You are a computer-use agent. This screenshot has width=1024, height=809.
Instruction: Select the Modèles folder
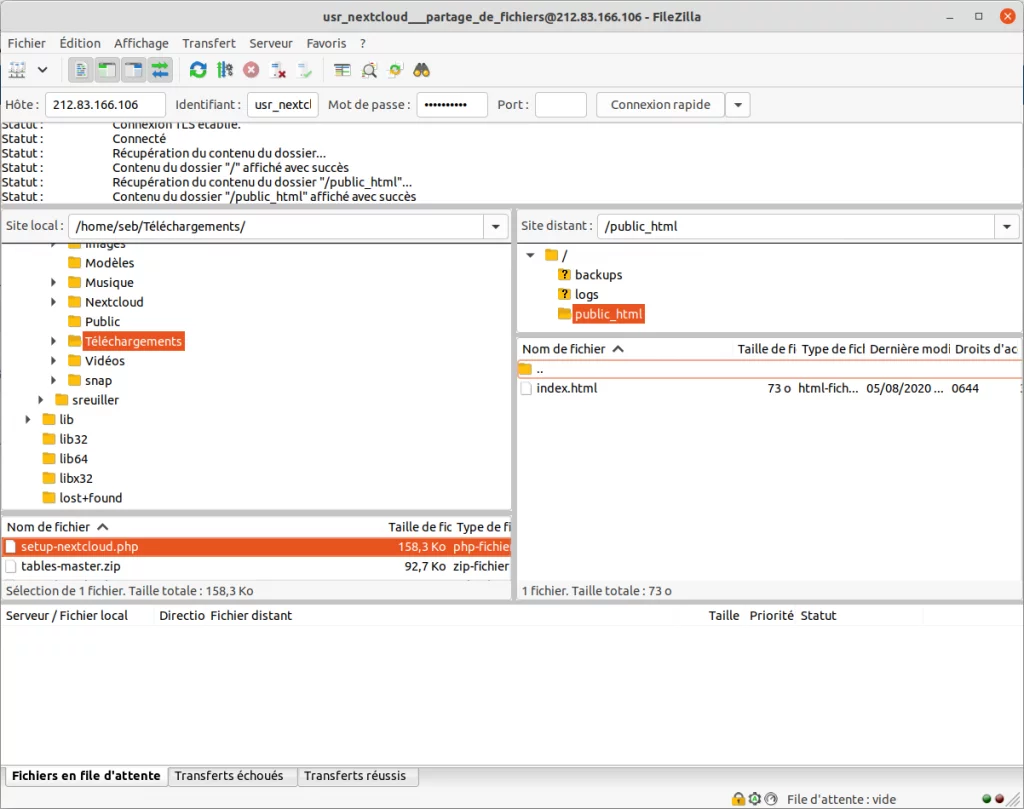click(x=109, y=262)
